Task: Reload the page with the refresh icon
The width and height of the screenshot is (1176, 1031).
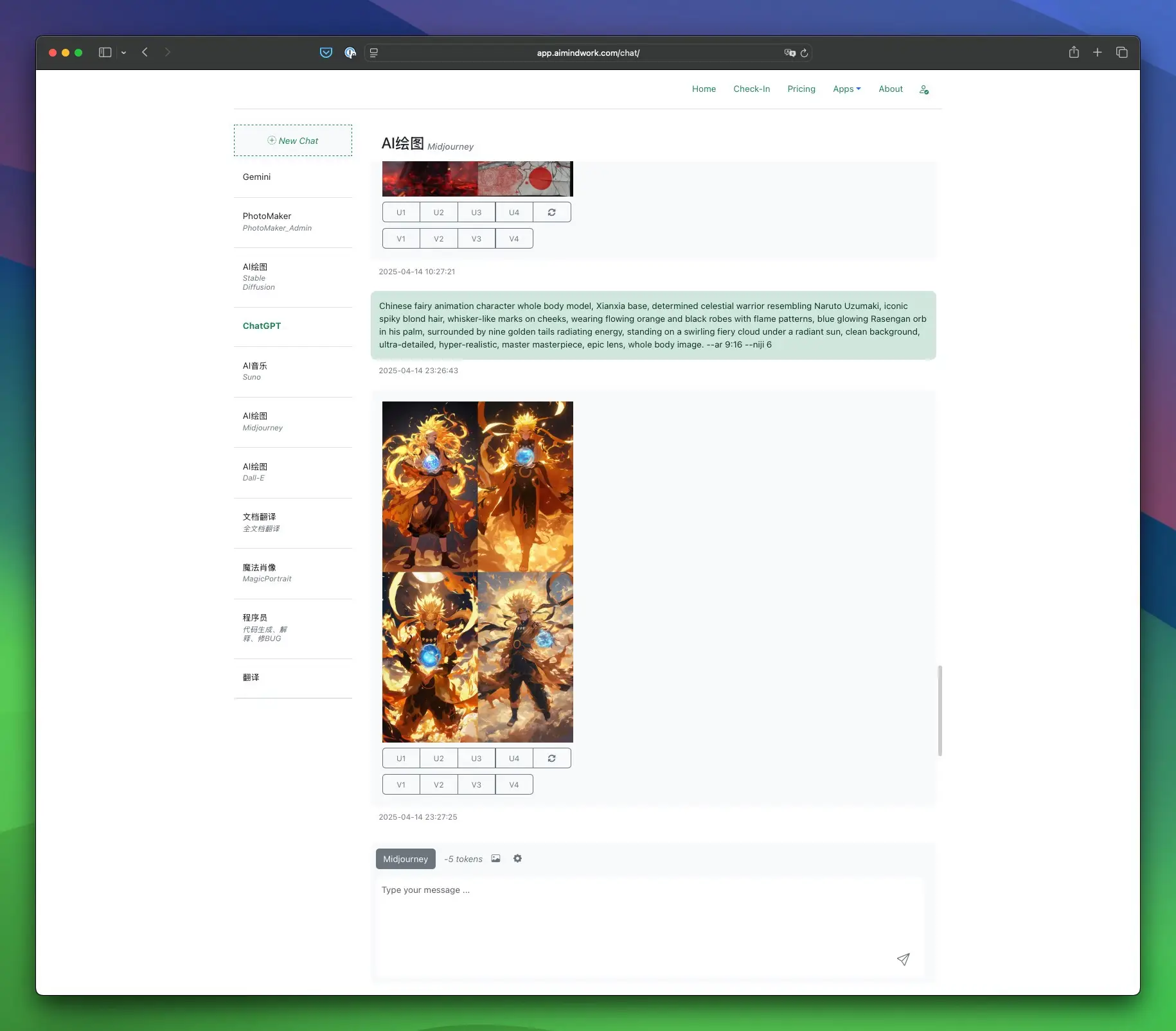Action: coord(804,53)
